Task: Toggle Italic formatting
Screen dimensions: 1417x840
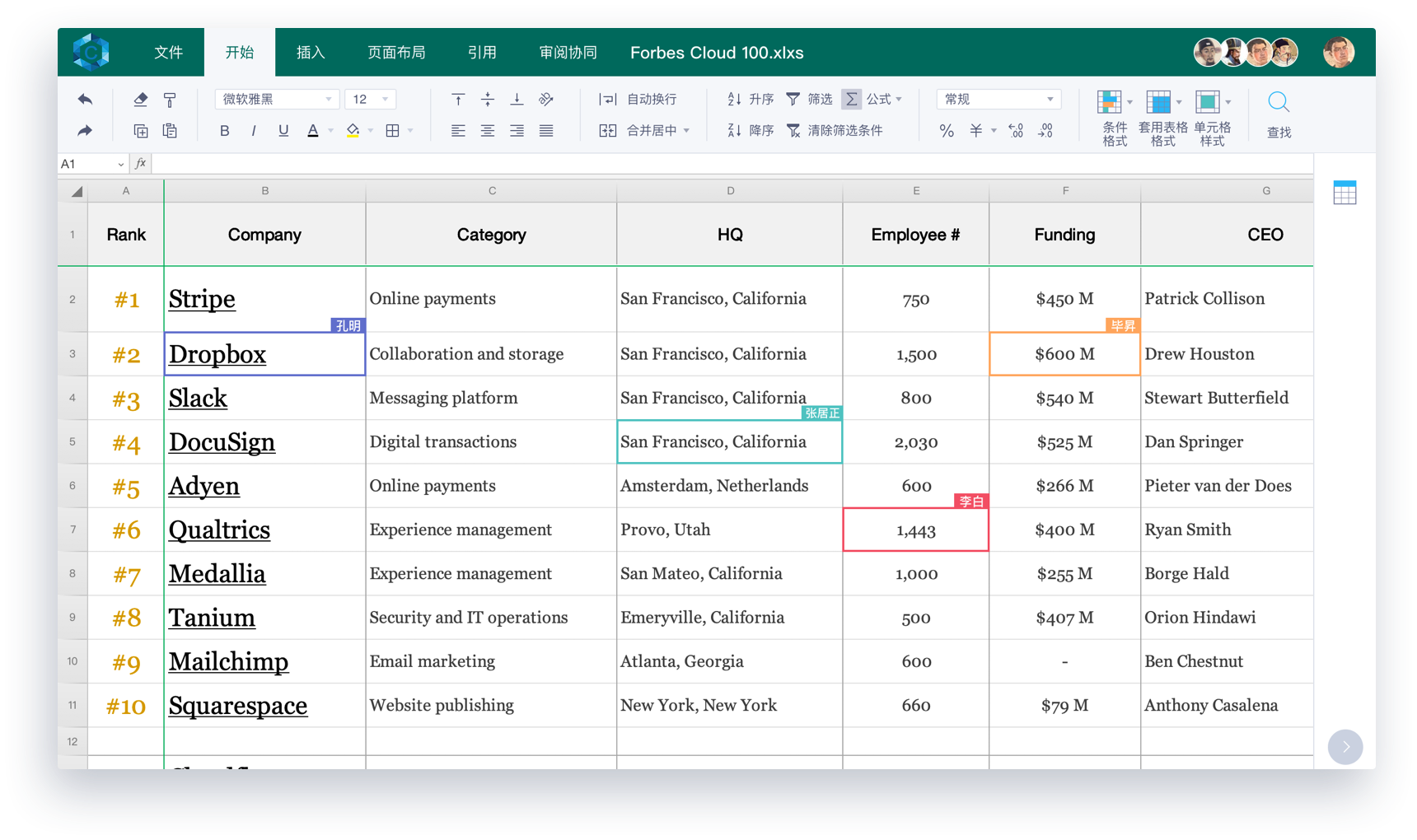Action: pyautogui.click(x=254, y=131)
